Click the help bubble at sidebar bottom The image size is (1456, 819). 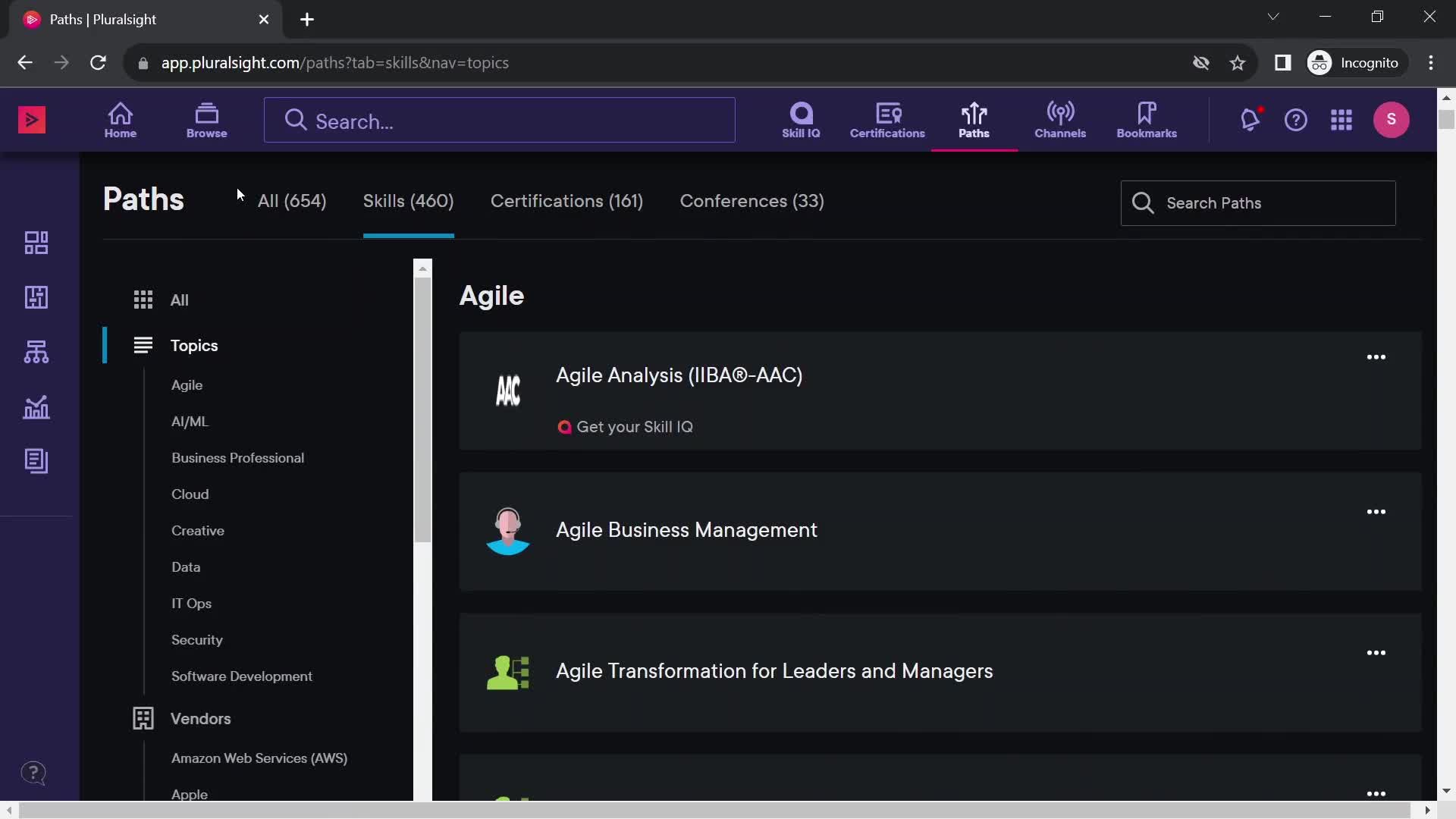coord(33,773)
